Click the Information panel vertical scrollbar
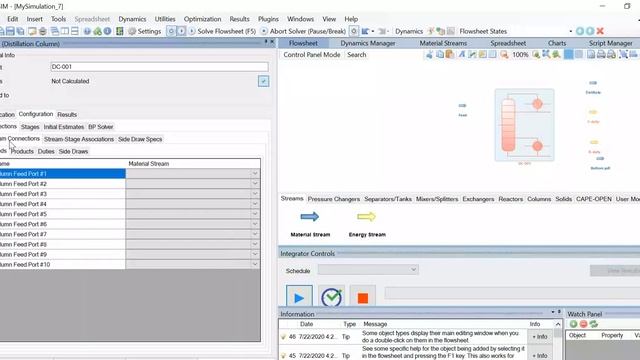The image size is (640, 360). (558, 340)
